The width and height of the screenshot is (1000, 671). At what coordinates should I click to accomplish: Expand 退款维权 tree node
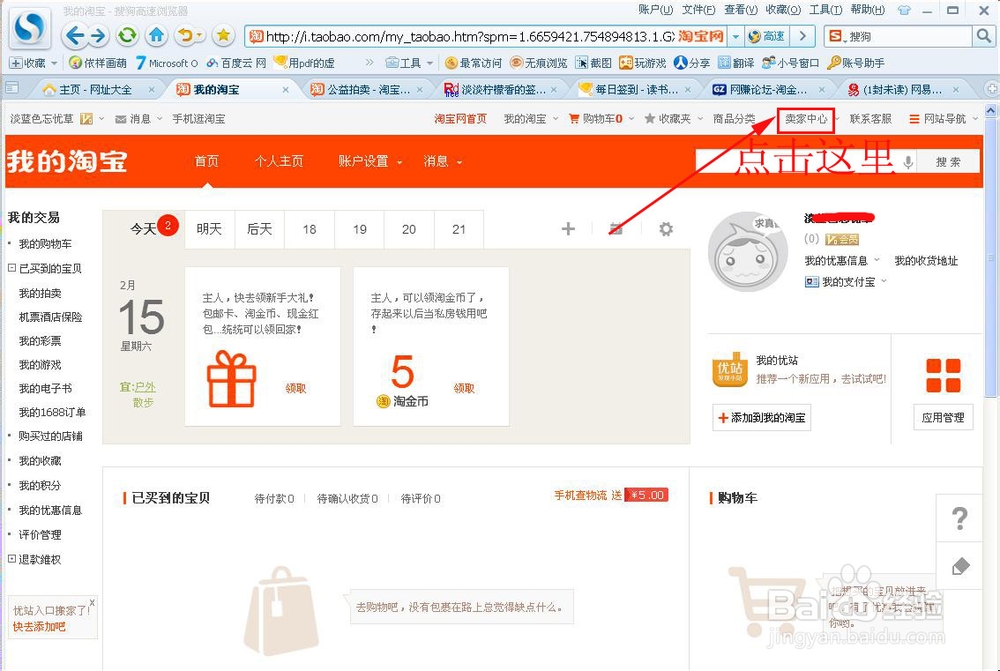coord(11,559)
